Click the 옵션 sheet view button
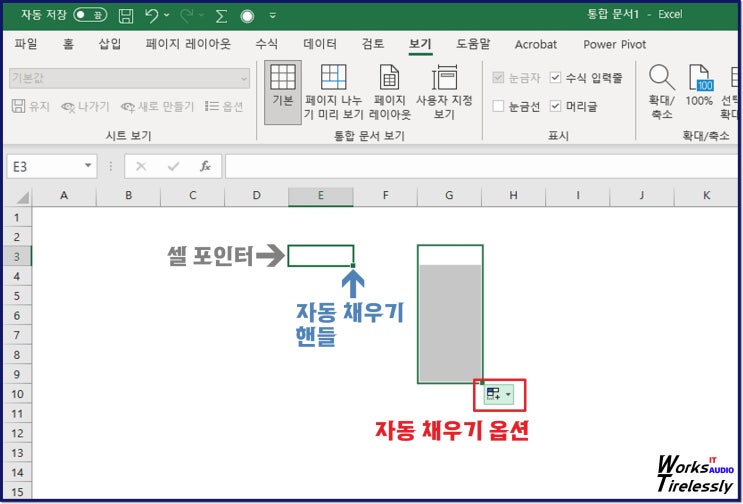Viewport: 743px width, 504px height. pos(224,107)
